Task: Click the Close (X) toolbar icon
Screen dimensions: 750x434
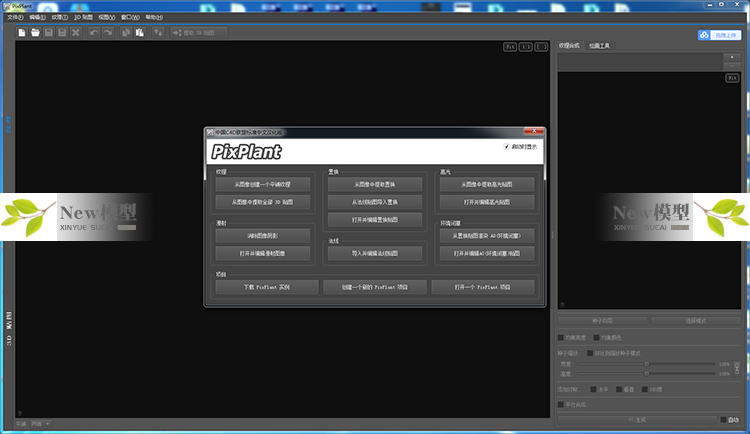Action: [x=75, y=33]
